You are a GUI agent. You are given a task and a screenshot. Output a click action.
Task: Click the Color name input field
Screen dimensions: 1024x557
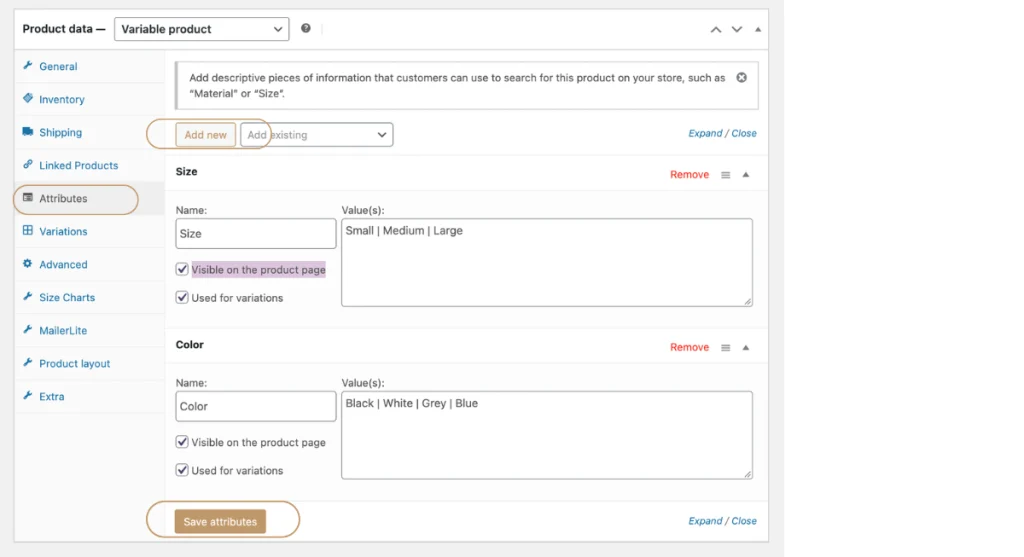pyautogui.click(x=255, y=406)
